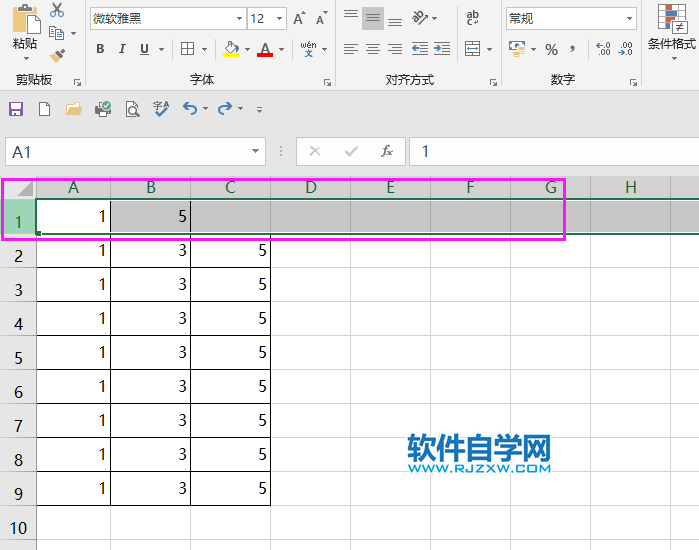This screenshot has height=550, width=699.
Task: Select cell C9 containing 5
Action: coord(230,488)
